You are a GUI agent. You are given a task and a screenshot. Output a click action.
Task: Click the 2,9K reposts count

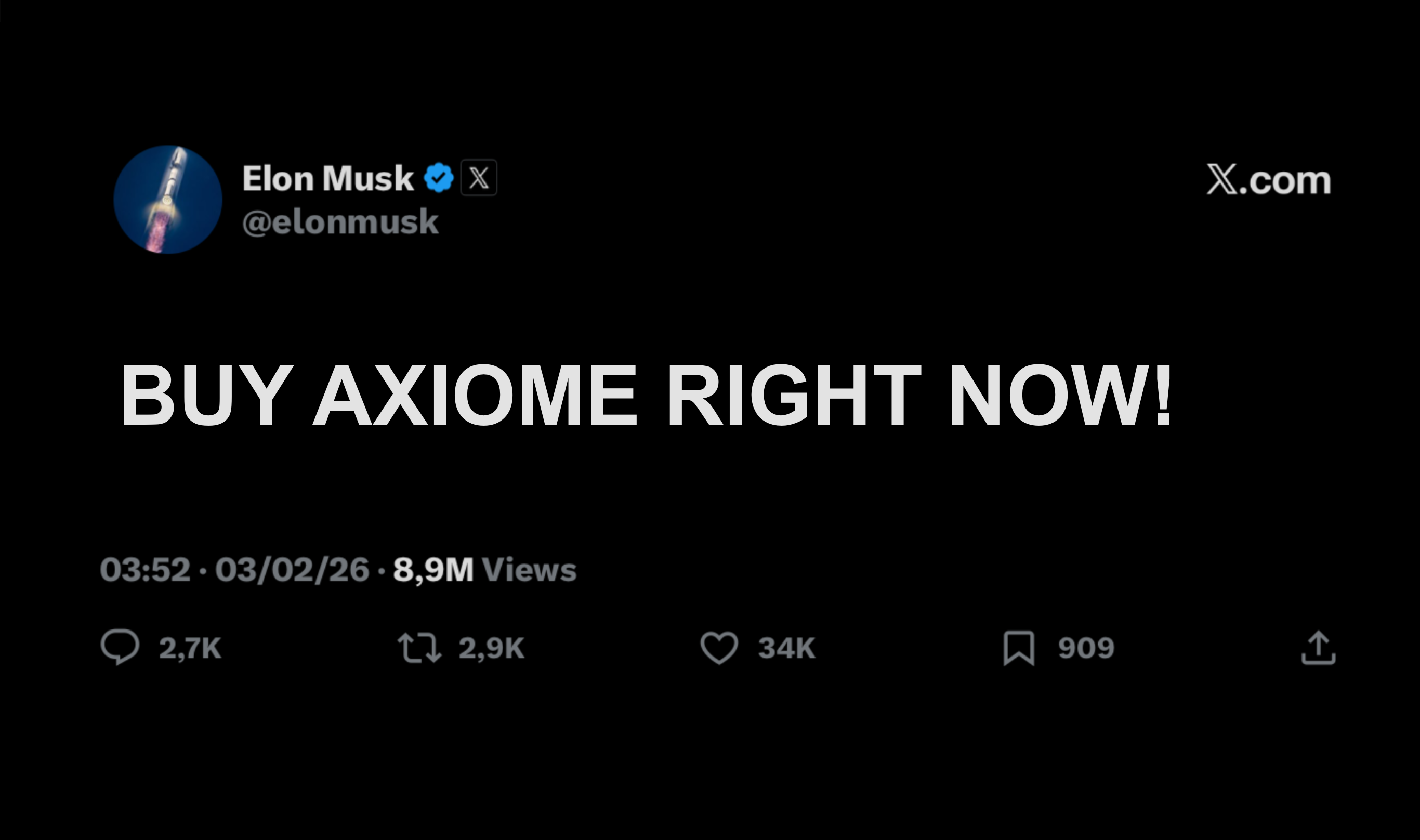491,648
